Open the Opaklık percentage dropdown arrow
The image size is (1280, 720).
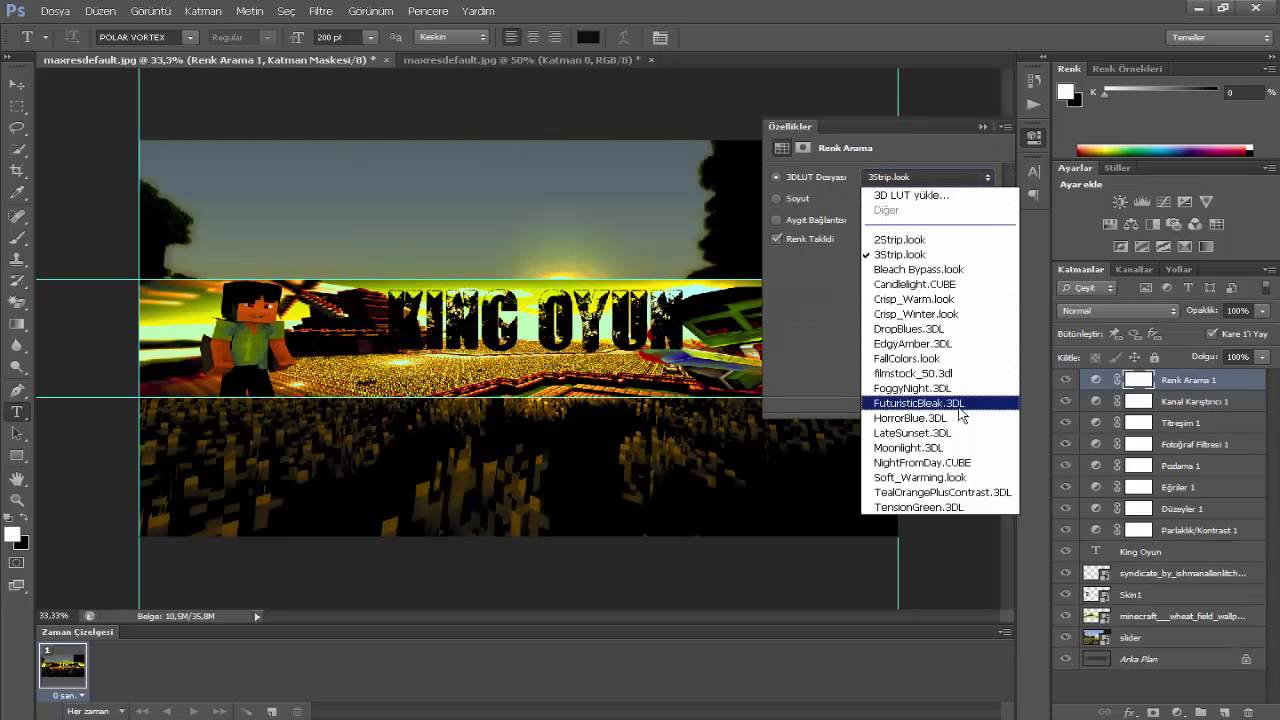pyautogui.click(x=1263, y=311)
